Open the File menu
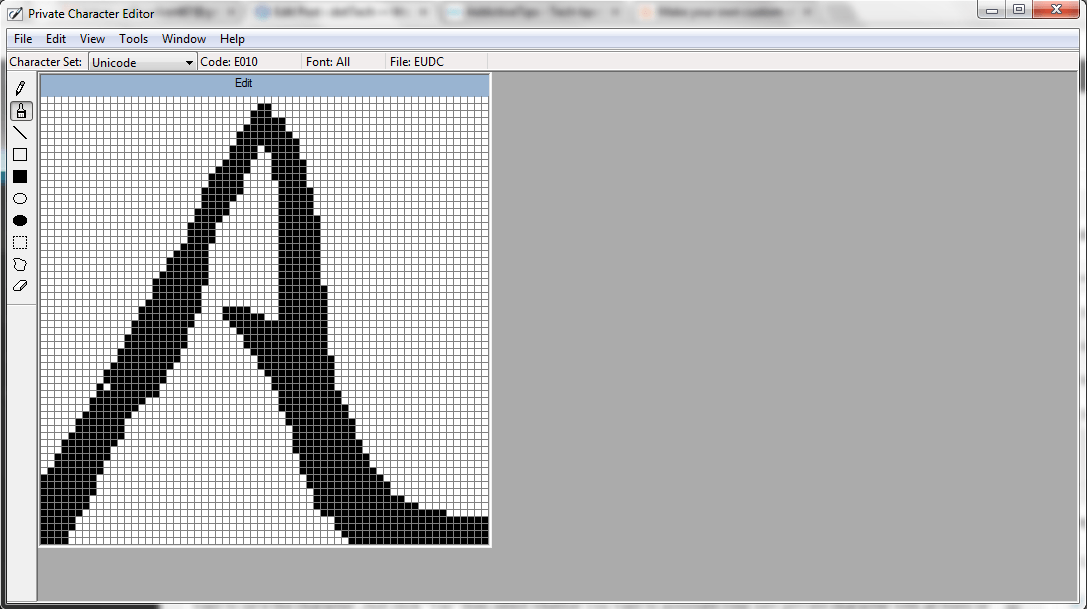 point(23,39)
